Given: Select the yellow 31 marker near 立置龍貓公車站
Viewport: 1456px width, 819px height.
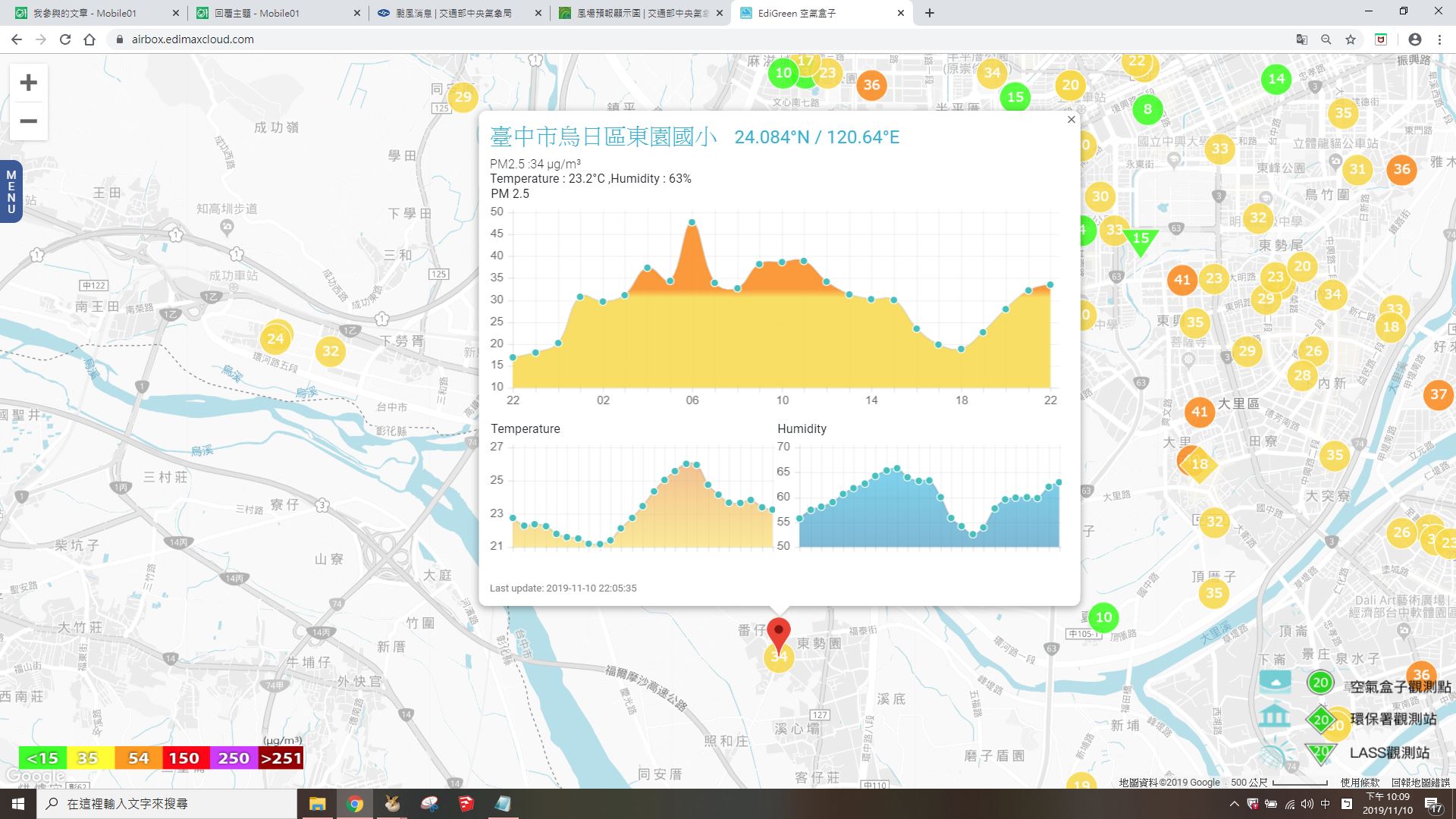Looking at the screenshot, I should tap(1357, 169).
